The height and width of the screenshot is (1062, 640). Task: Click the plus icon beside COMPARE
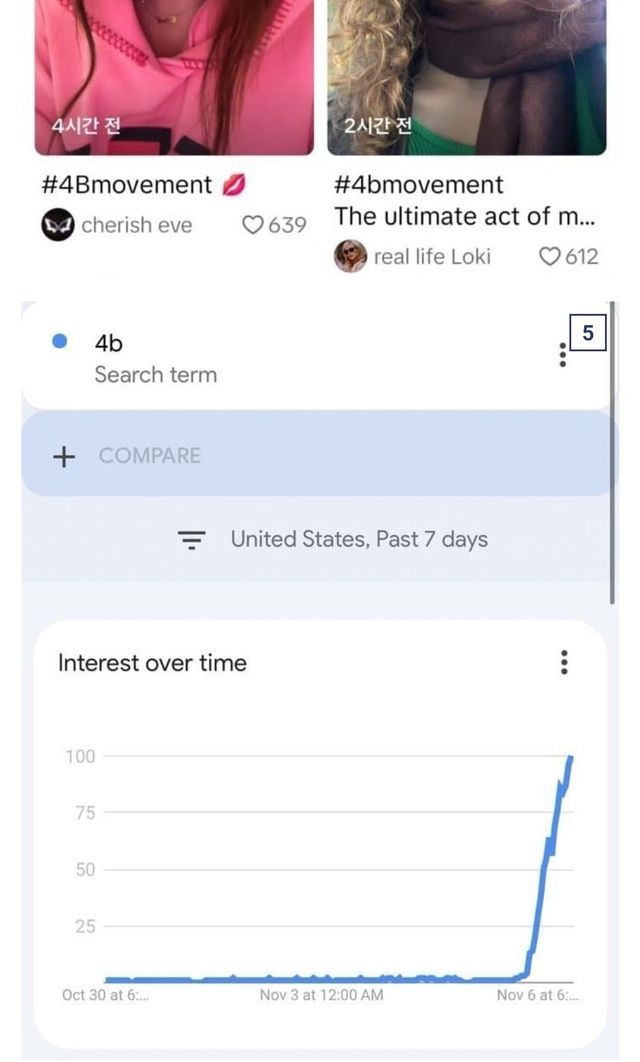point(64,456)
